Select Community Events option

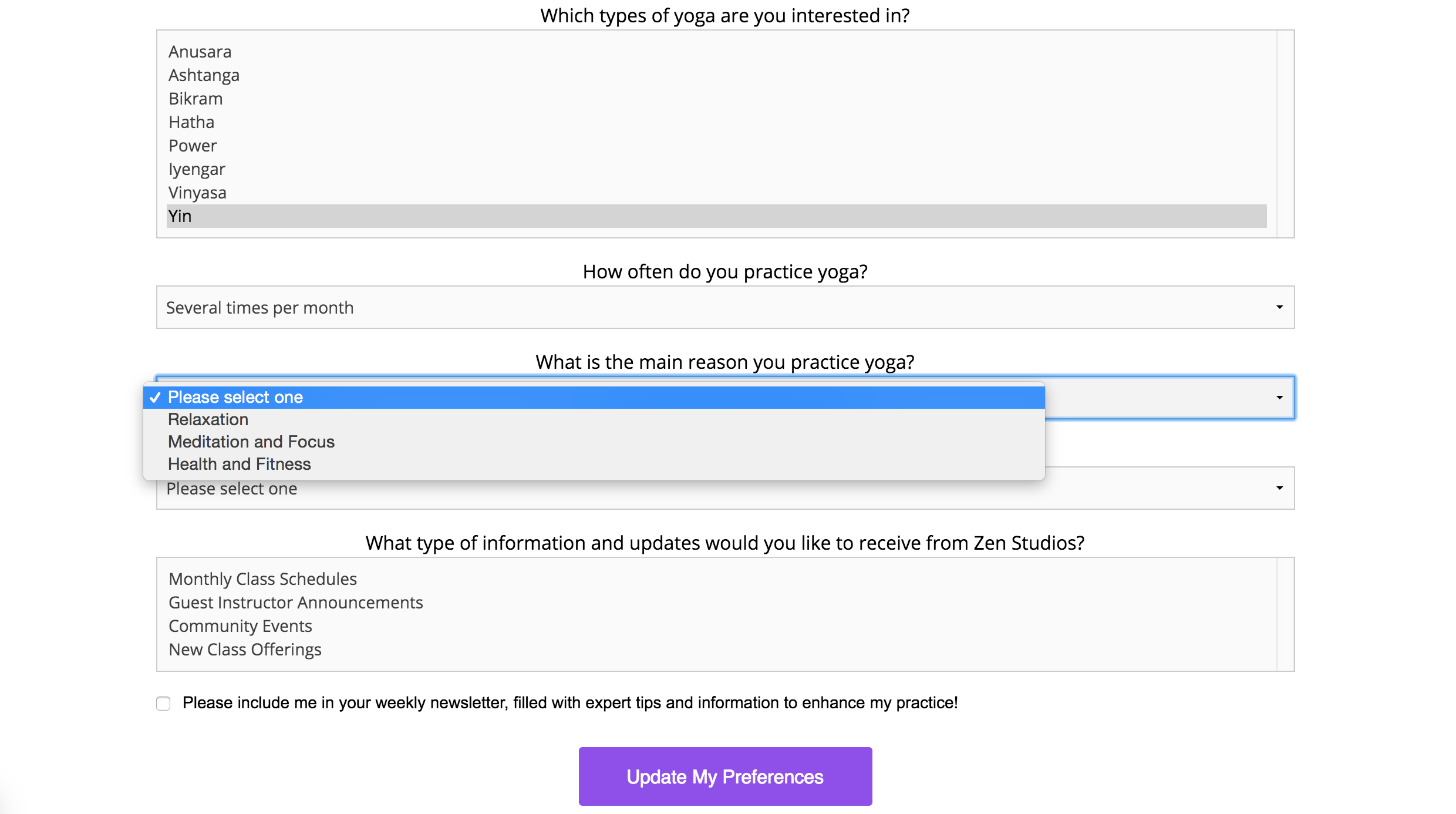240,626
